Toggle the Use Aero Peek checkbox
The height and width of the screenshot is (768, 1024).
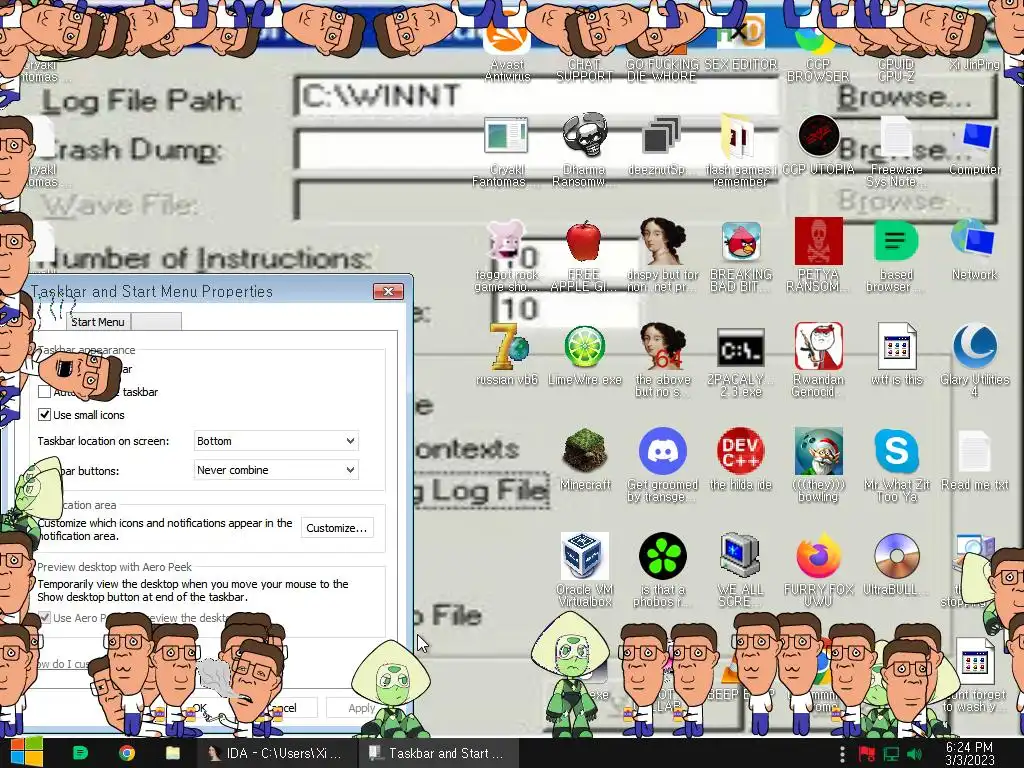point(44,617)
